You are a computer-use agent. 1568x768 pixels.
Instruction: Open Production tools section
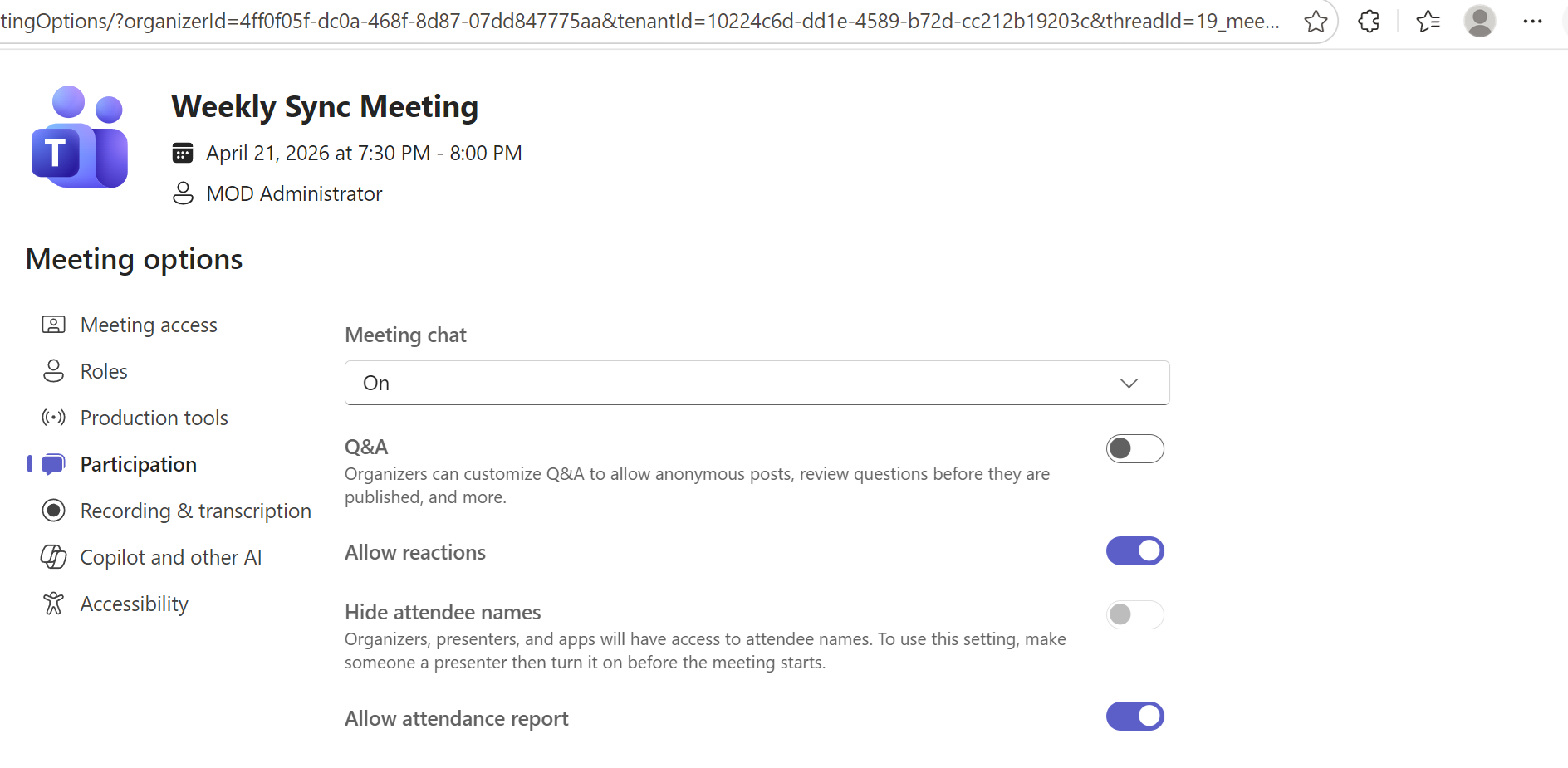154,418
